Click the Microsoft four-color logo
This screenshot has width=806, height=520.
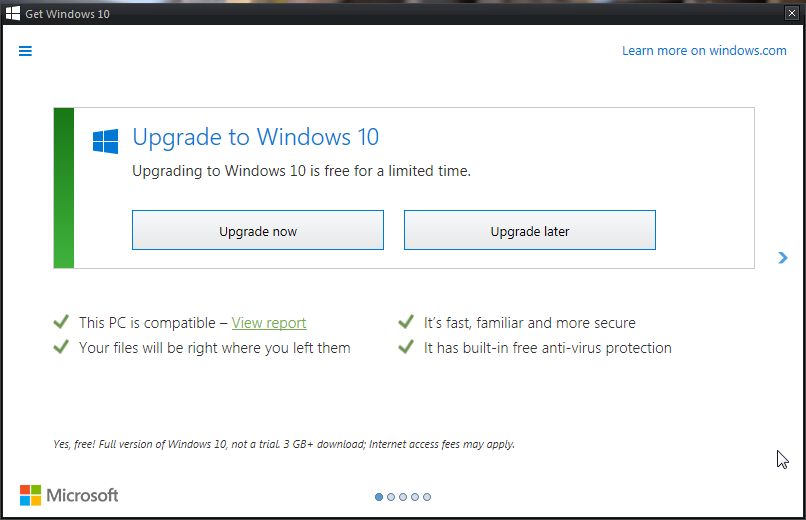[x=30, y=495]
